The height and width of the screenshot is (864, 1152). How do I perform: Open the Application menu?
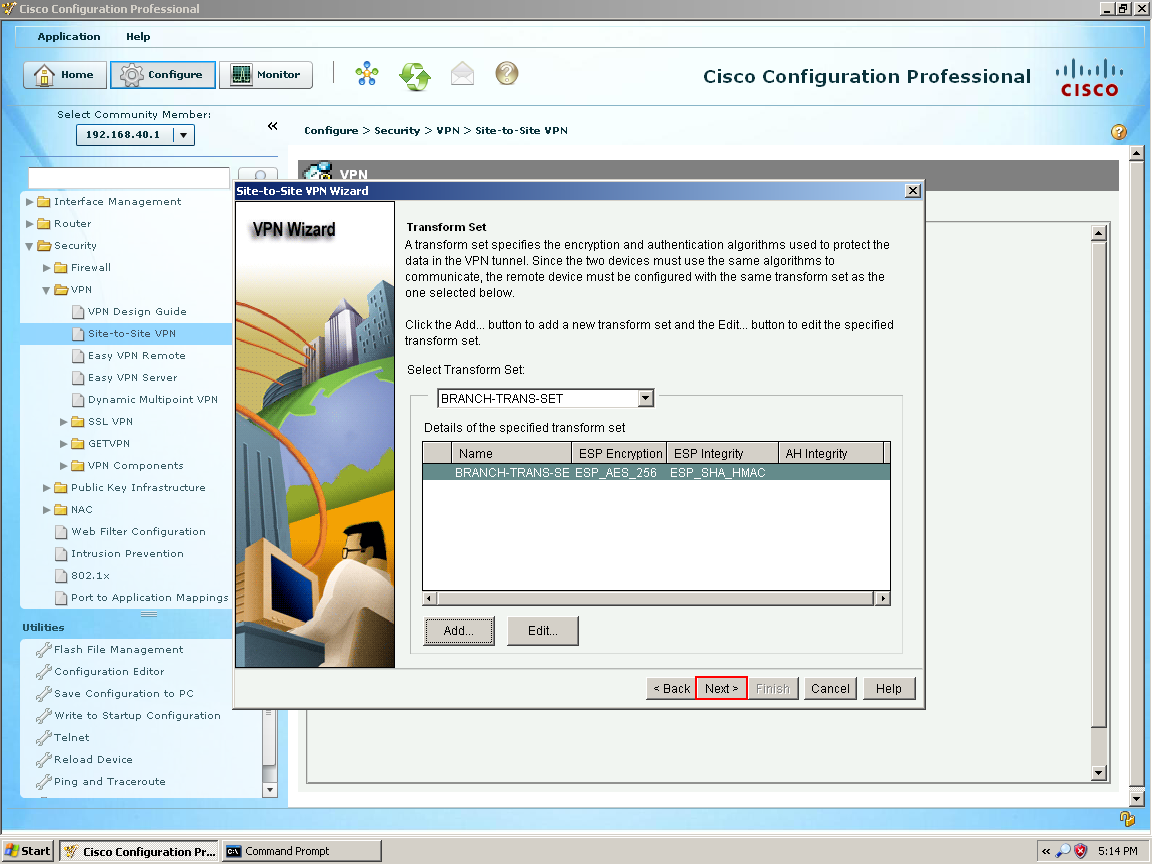point(69,37)
